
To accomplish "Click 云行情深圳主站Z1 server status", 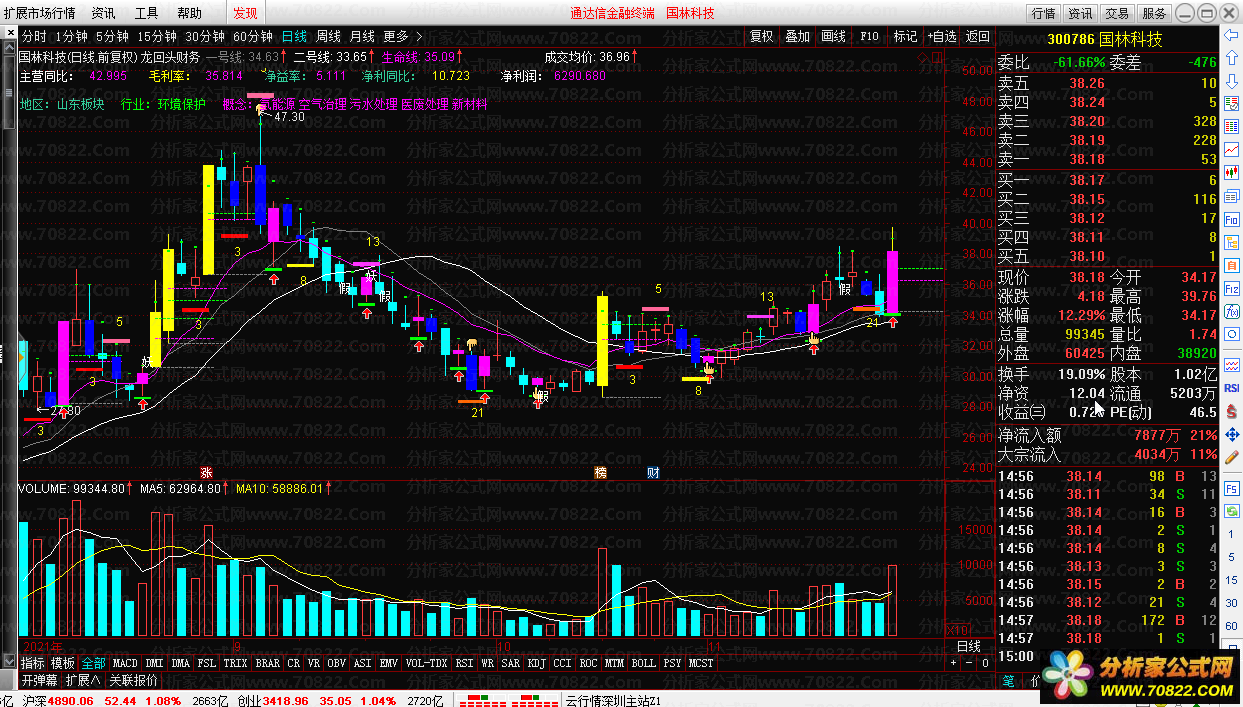I will click(x=613, y=700).
